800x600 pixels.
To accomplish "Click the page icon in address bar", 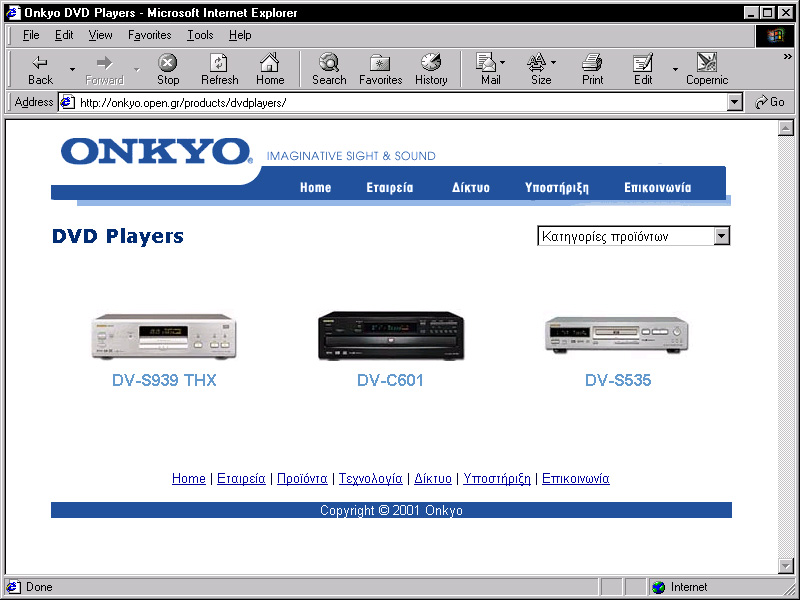I will 67,103.
